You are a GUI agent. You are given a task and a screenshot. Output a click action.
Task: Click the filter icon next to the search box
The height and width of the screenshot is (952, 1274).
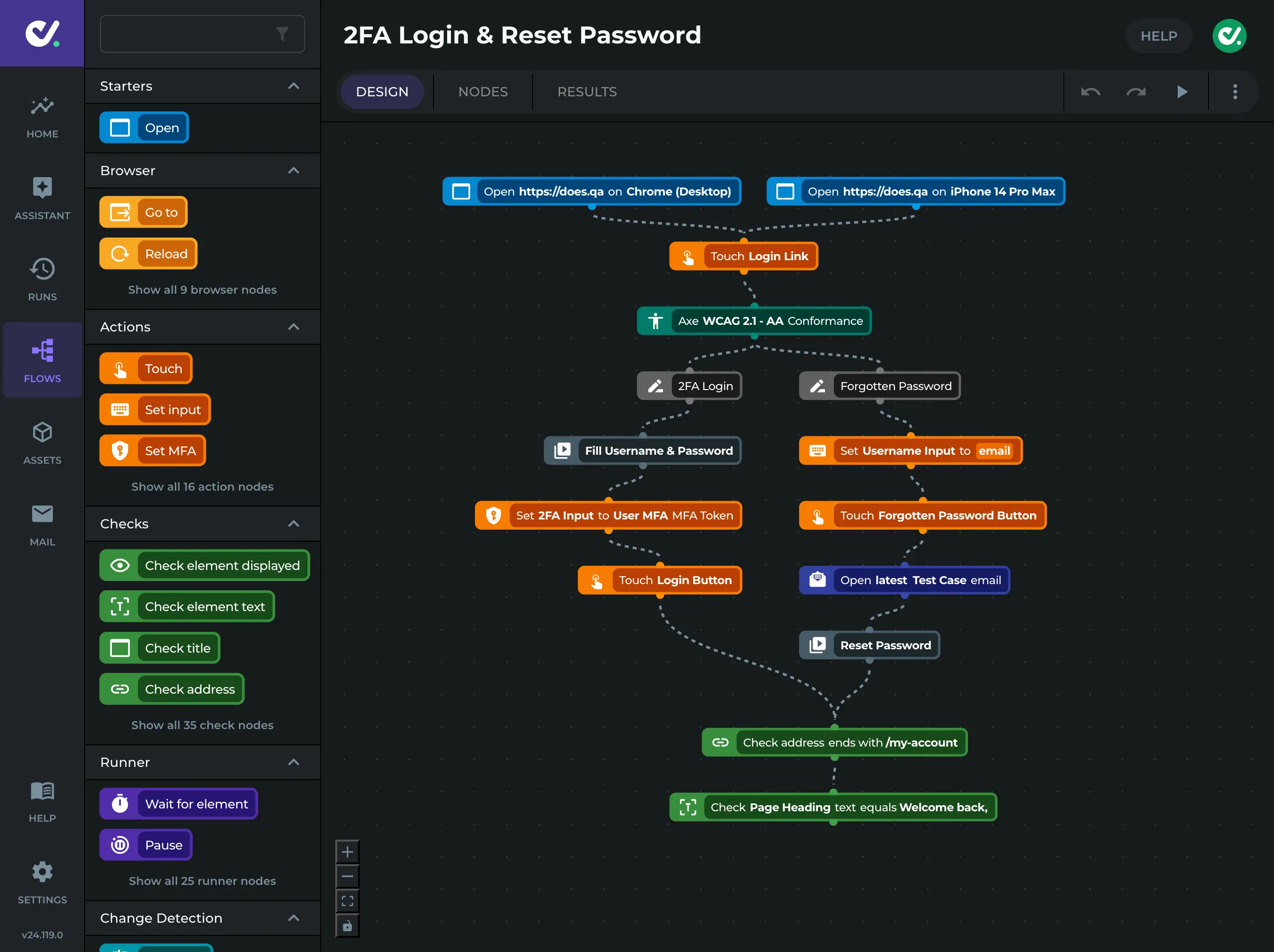281,34
